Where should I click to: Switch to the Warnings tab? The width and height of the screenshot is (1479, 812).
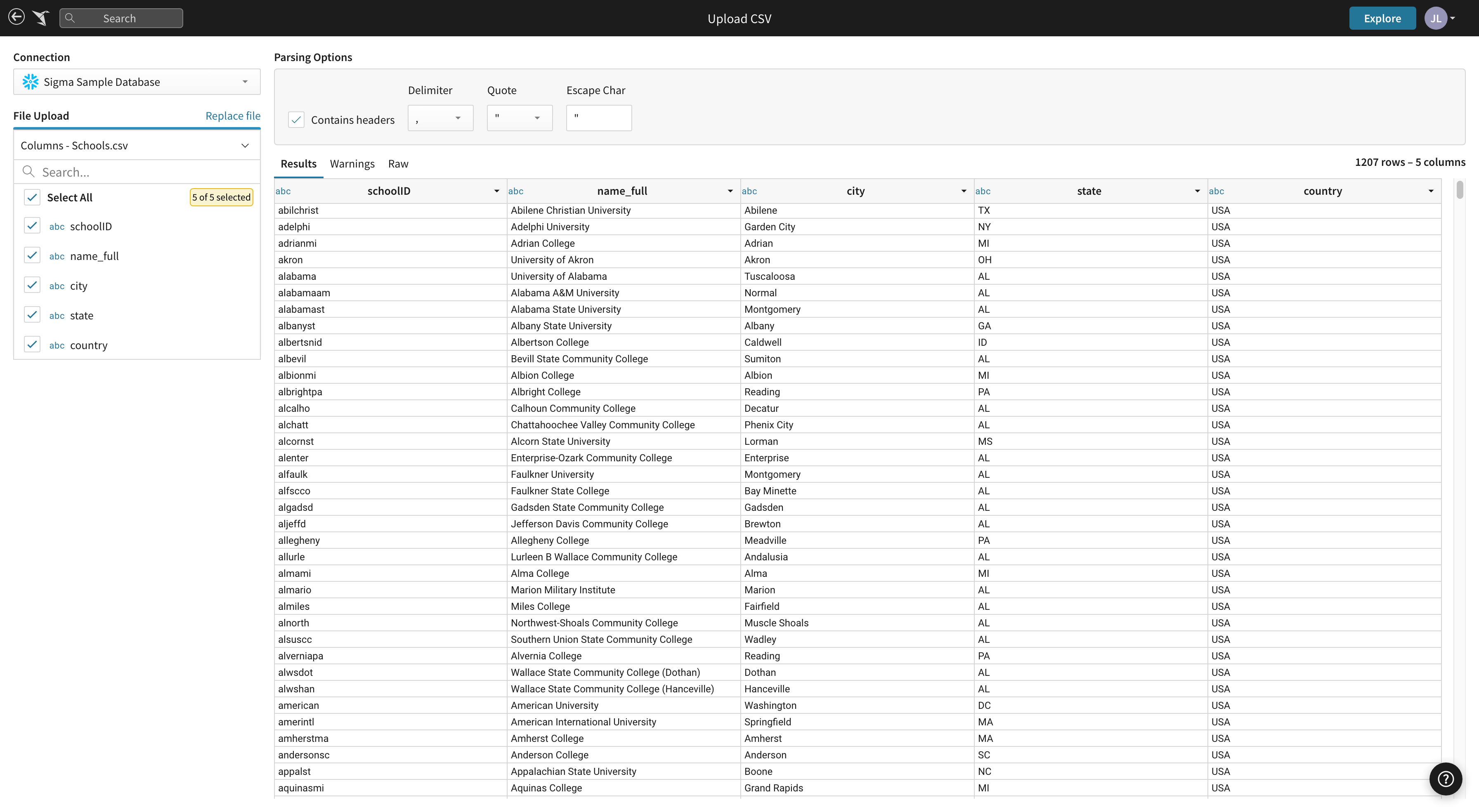tap(352, 164)
